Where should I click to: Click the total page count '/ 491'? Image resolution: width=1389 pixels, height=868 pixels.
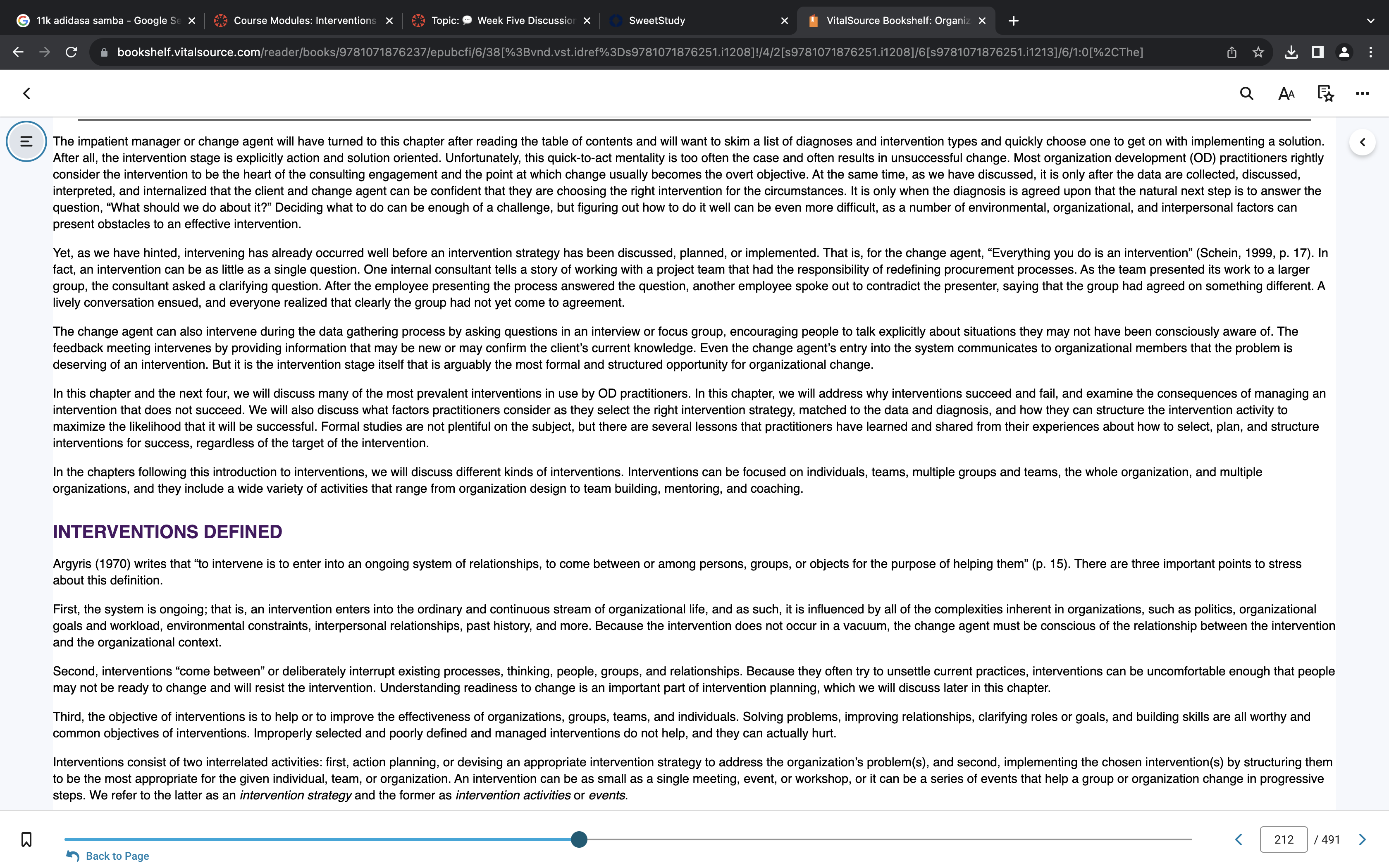click(x=1327, y=839)
